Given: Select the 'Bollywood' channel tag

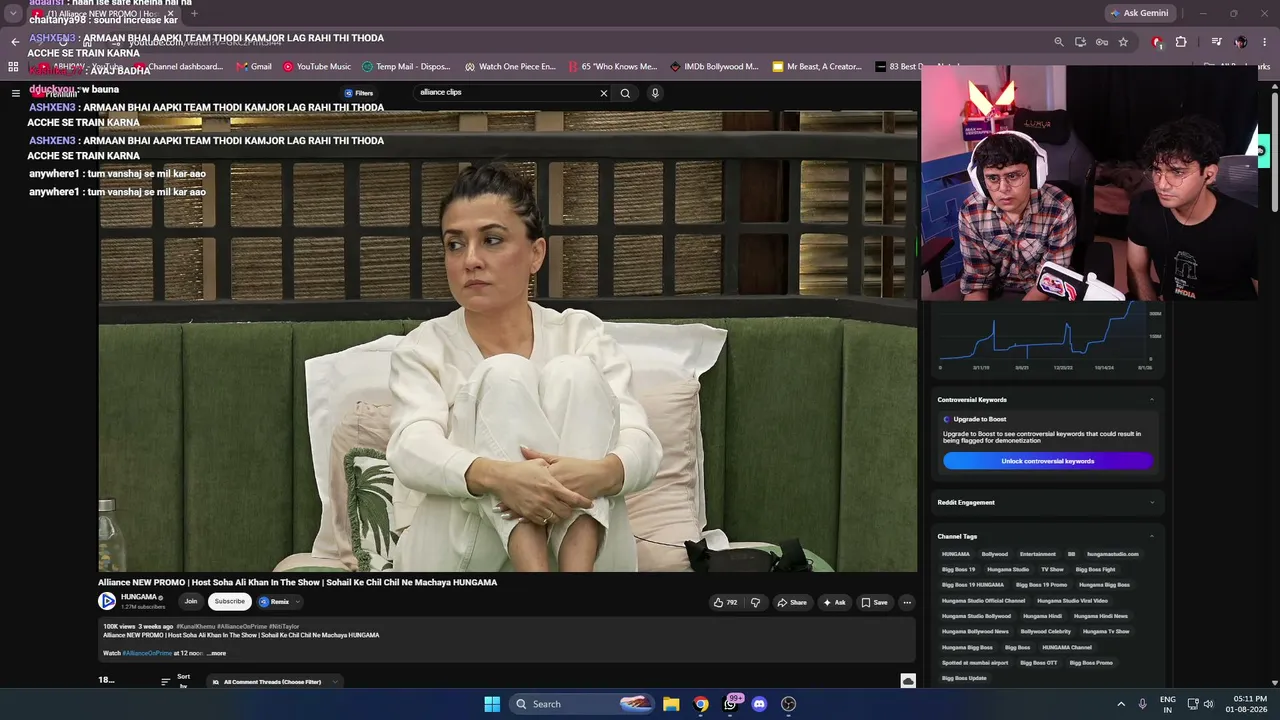Looking at the screenshot, I should (x=995, y=554).
